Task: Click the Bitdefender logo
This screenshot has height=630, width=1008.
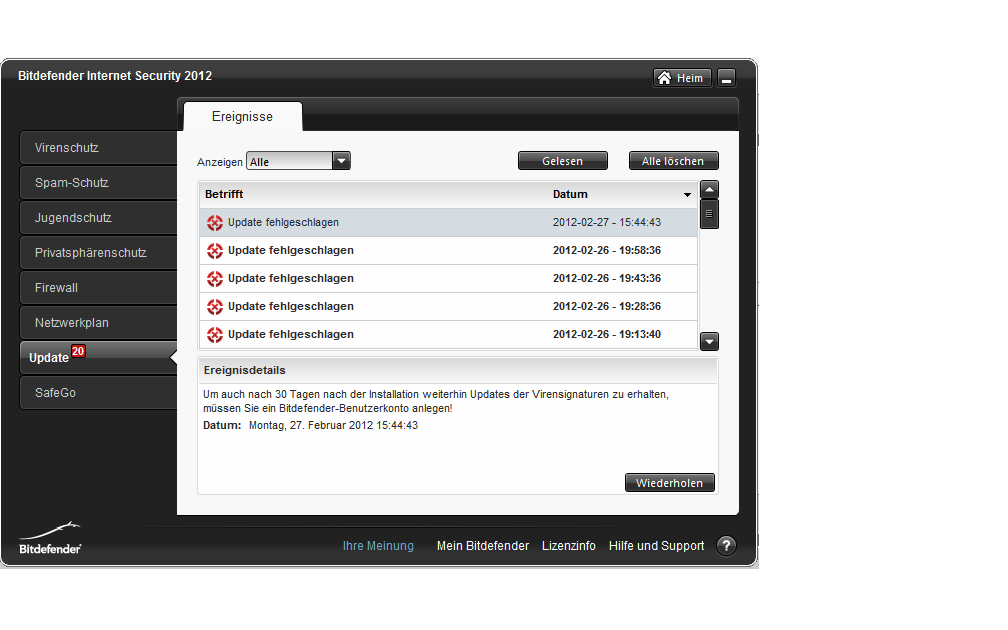Action: pos(50,538)
